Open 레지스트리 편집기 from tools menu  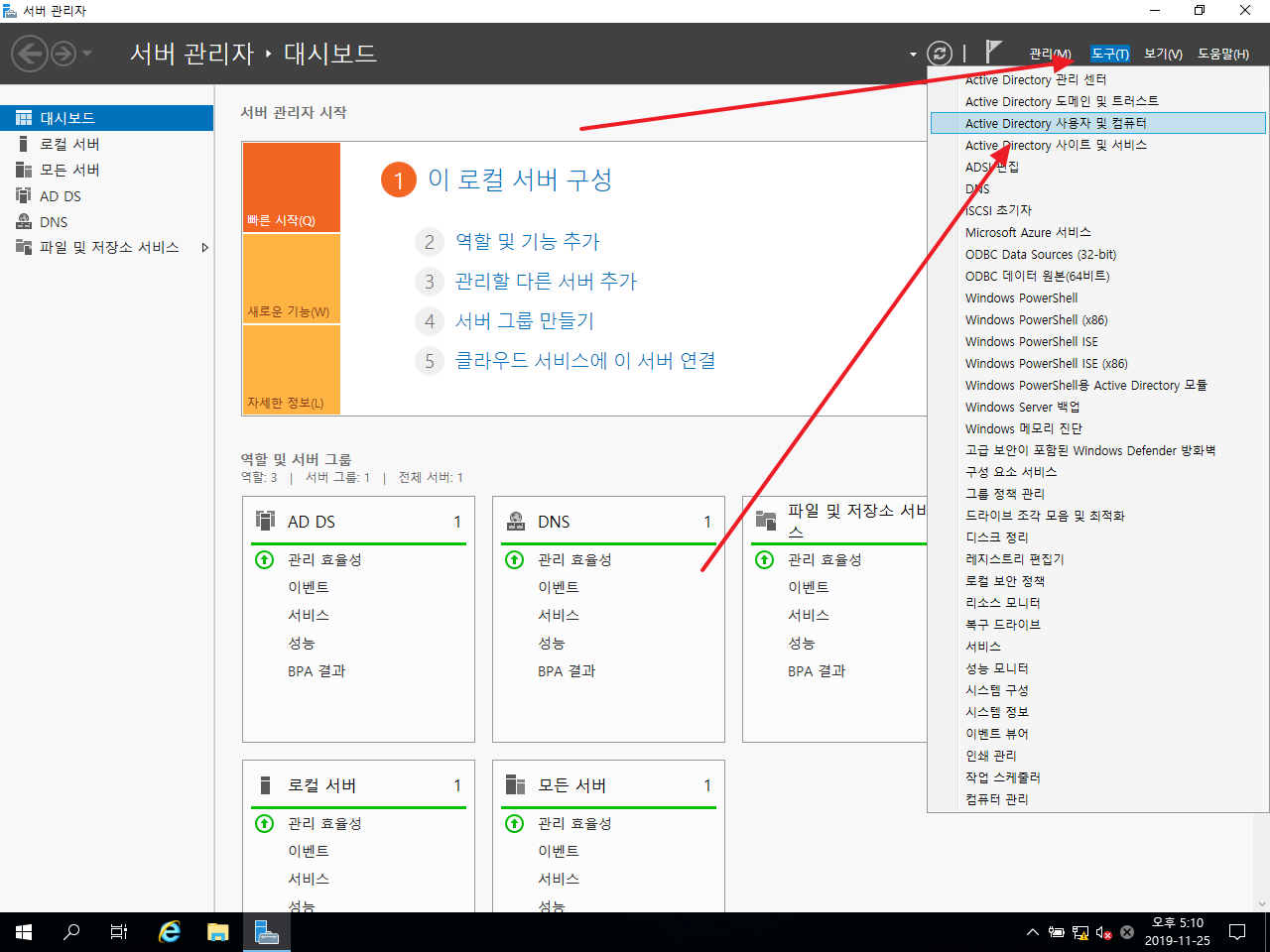coord(1097,559)
